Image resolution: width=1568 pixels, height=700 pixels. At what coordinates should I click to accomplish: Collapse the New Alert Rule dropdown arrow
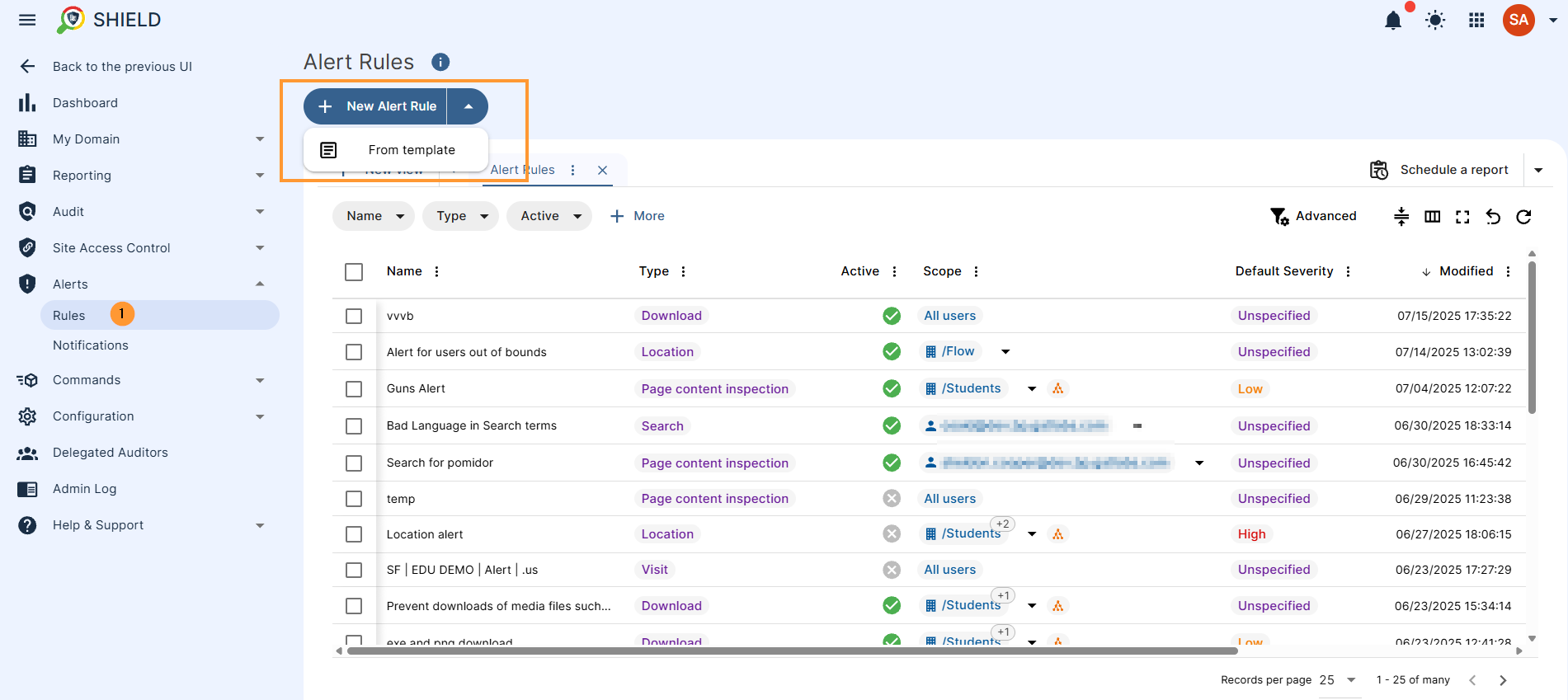tap(468, 106)
